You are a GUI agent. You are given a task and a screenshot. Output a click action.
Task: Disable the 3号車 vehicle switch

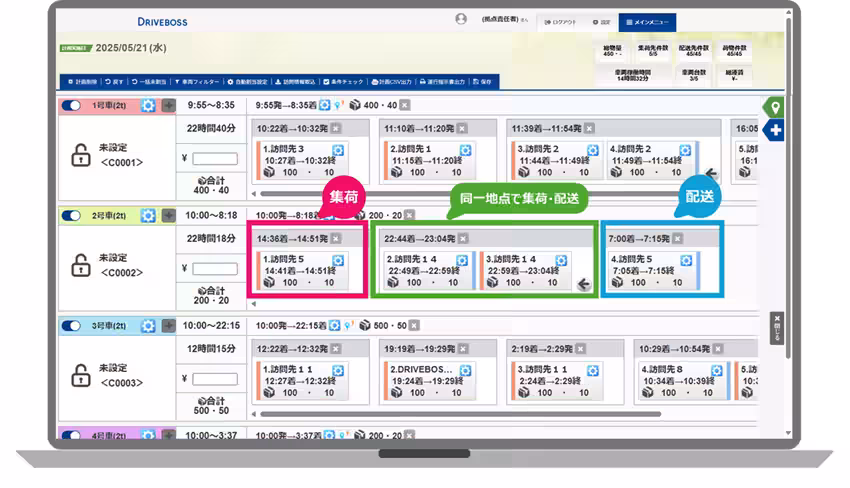(72, 326)
